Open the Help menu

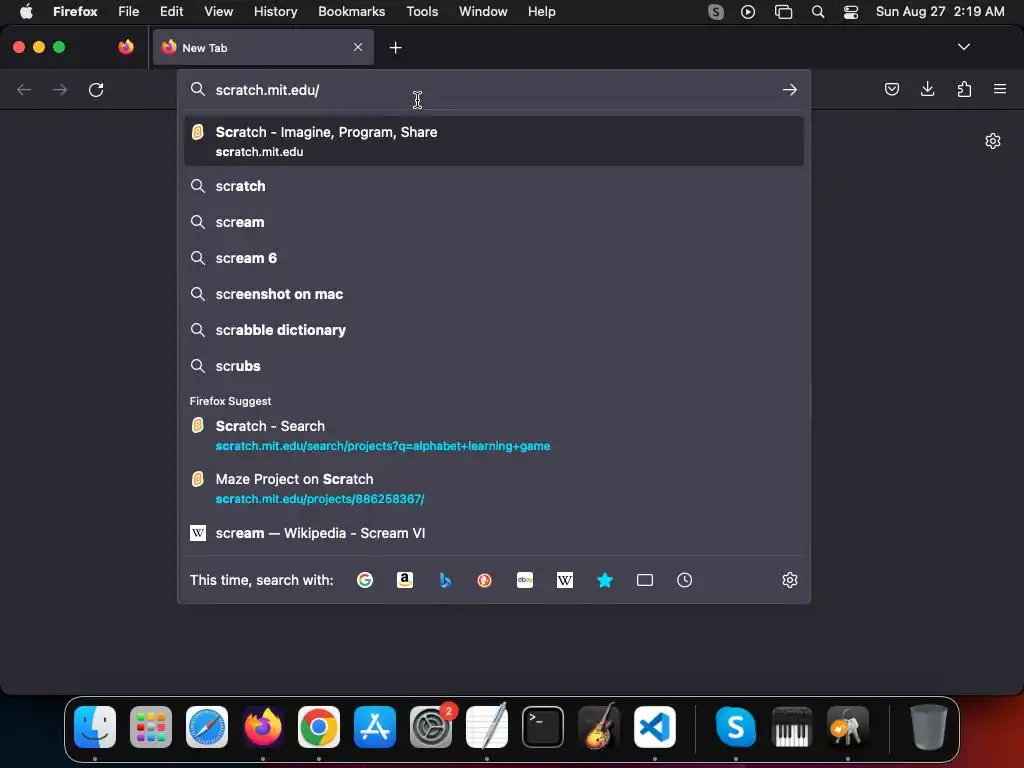[x=541, y=12]
